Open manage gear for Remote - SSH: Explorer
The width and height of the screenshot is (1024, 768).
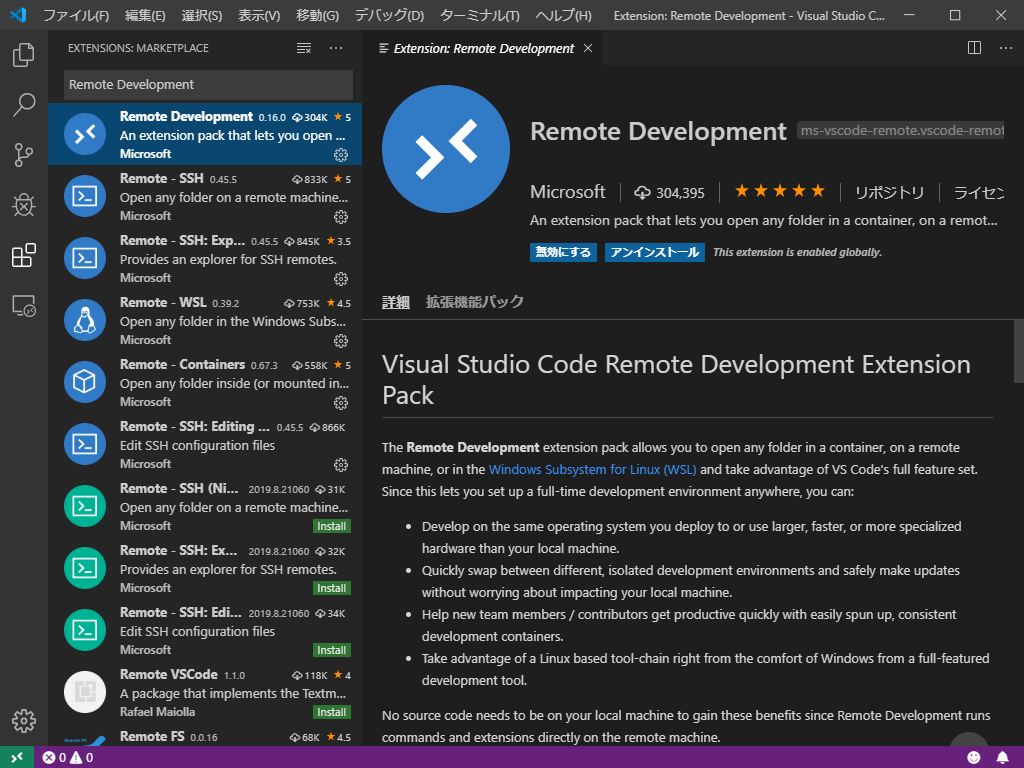[341, 279]
